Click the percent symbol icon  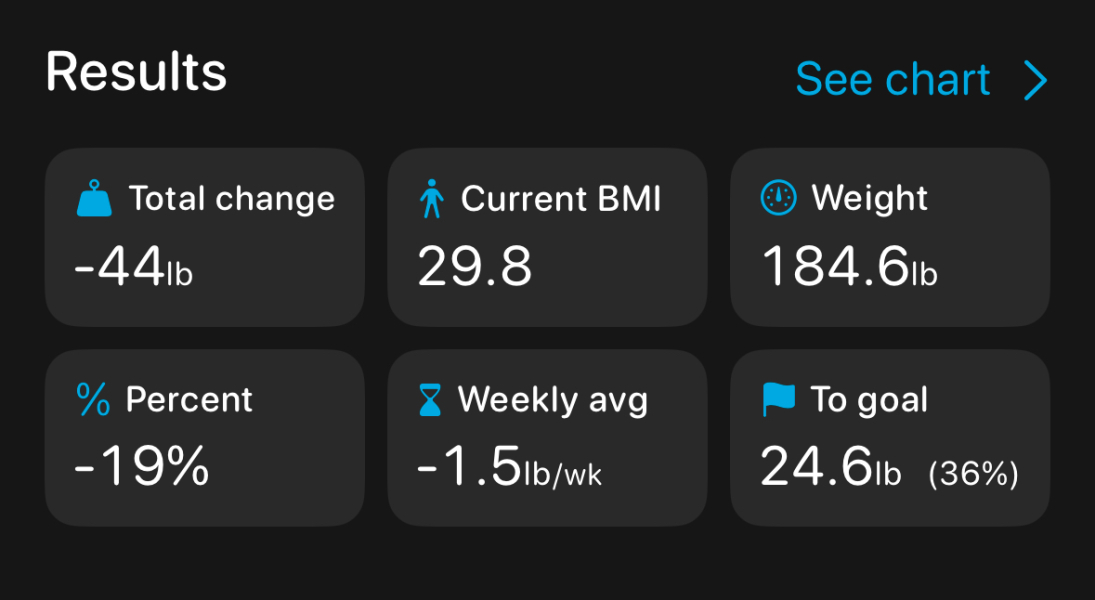pyautogui.click(x=93, y=400)
